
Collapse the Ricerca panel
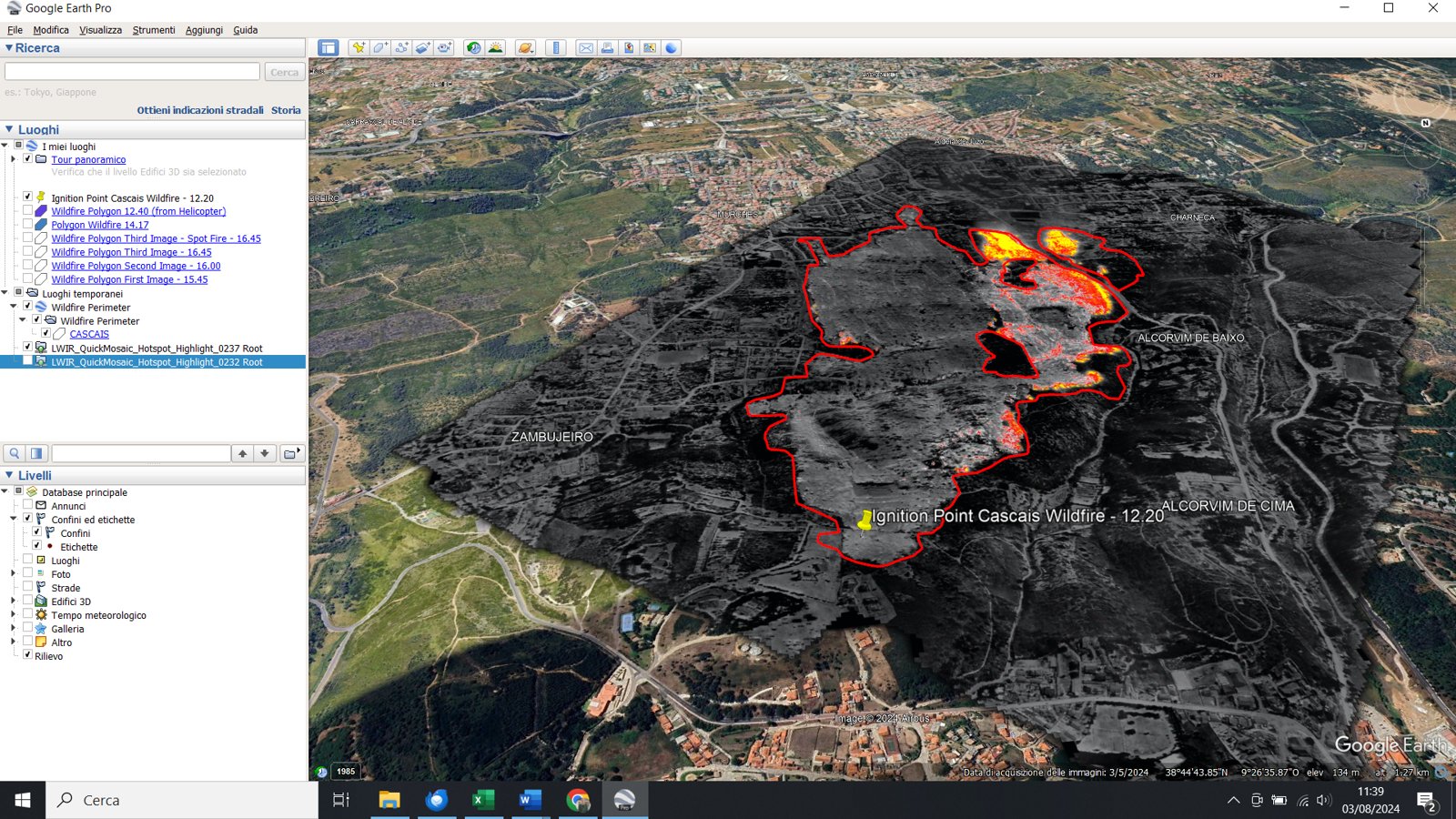[9, 47]
